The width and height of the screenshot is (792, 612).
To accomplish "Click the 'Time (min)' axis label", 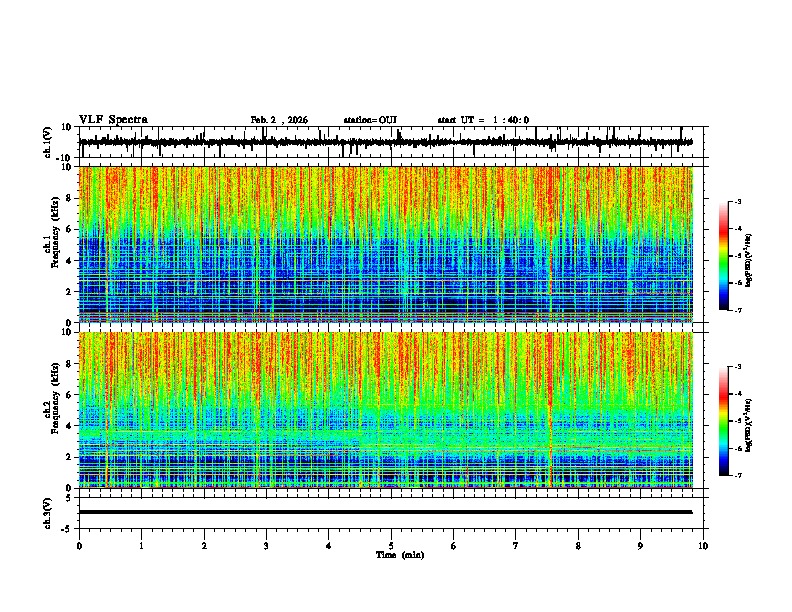I will click(400, 555).
